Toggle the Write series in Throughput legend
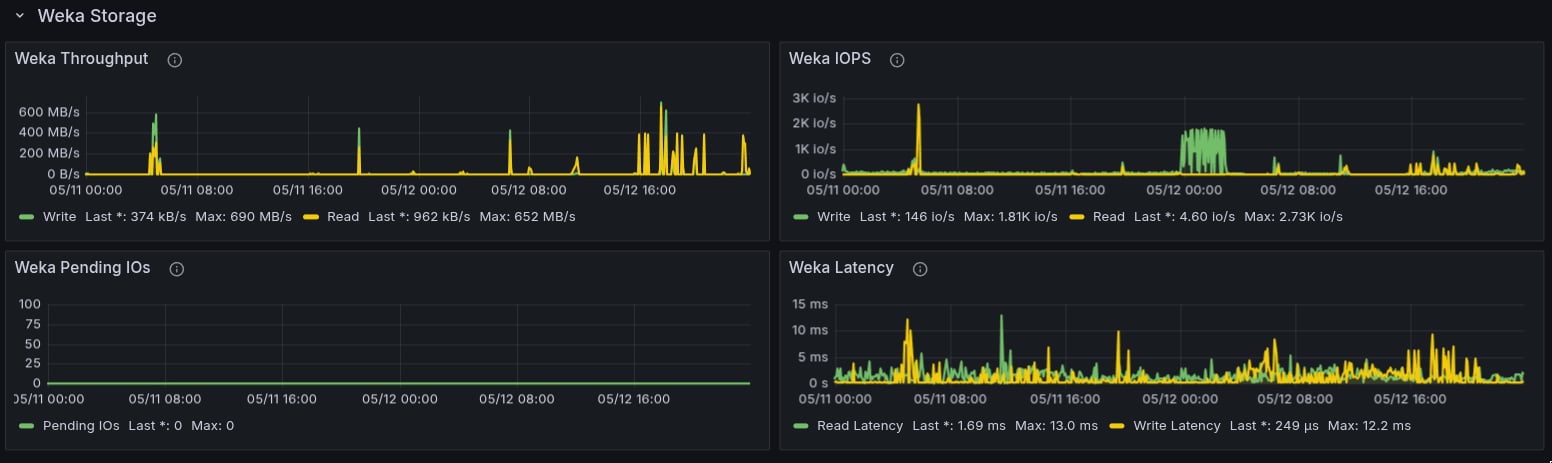The image size is (1552, 463). [x=59, y=217]
